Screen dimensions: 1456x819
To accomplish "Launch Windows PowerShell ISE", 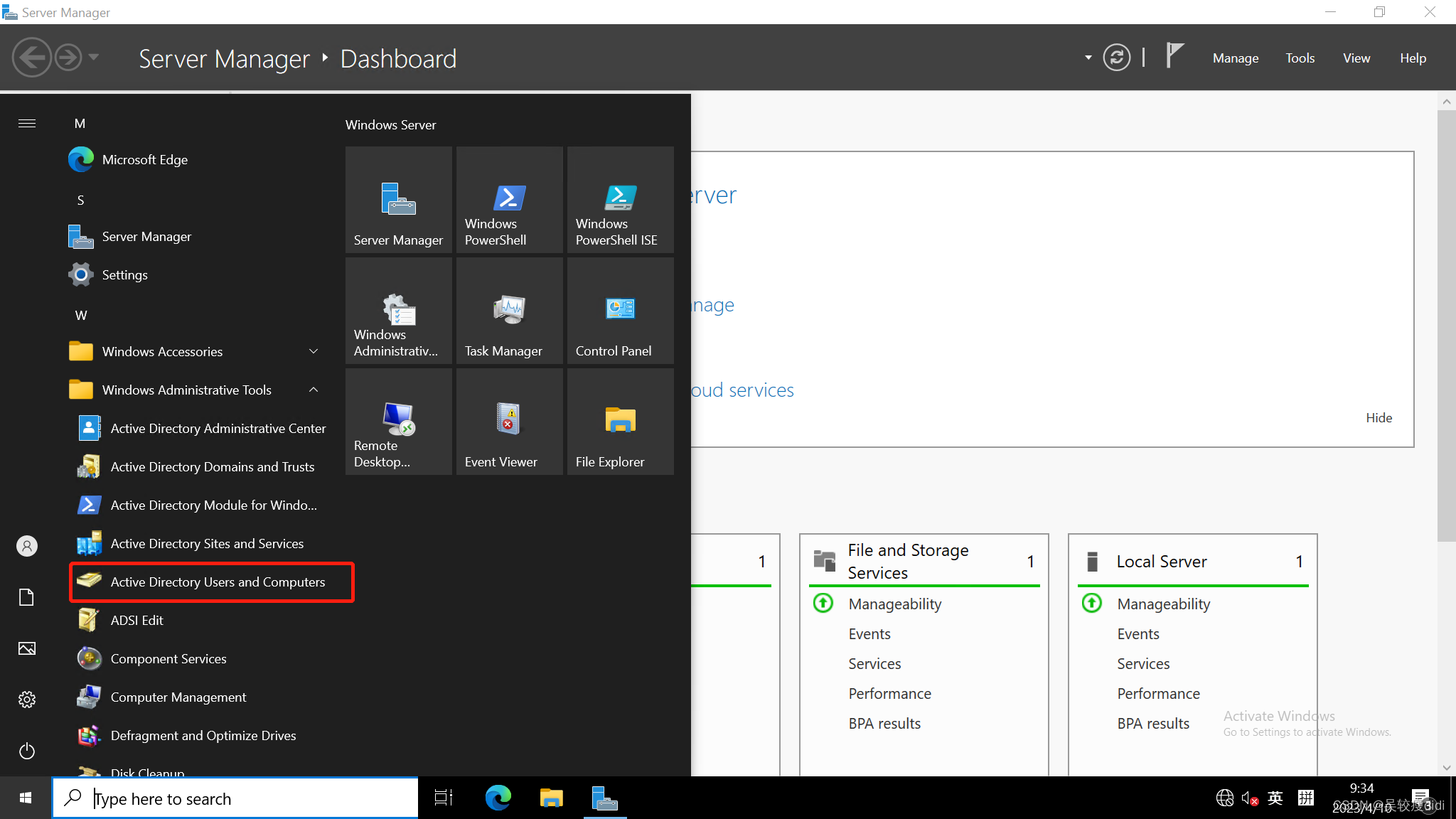I will coord(620,200).
